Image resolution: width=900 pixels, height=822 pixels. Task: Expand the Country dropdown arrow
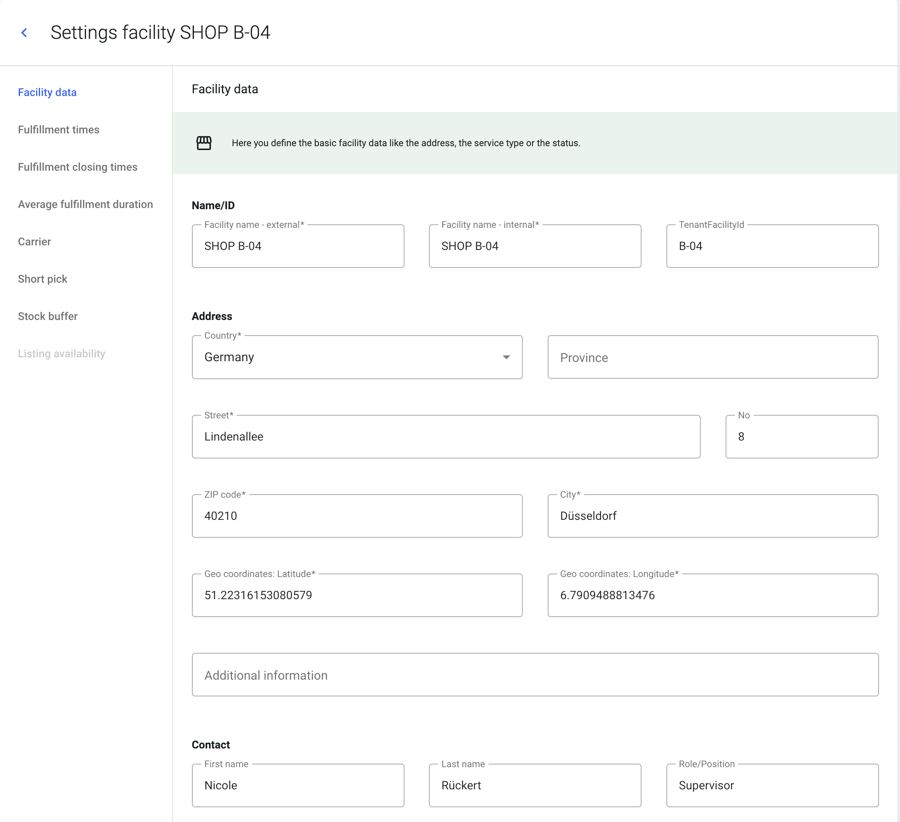pos(506,357)
